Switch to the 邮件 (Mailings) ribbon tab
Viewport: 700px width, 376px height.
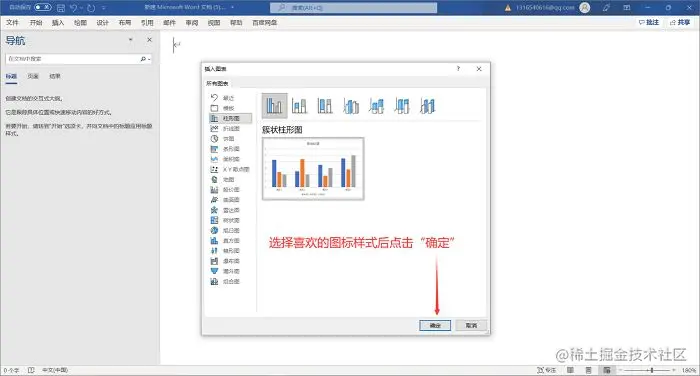pos(169,22)
